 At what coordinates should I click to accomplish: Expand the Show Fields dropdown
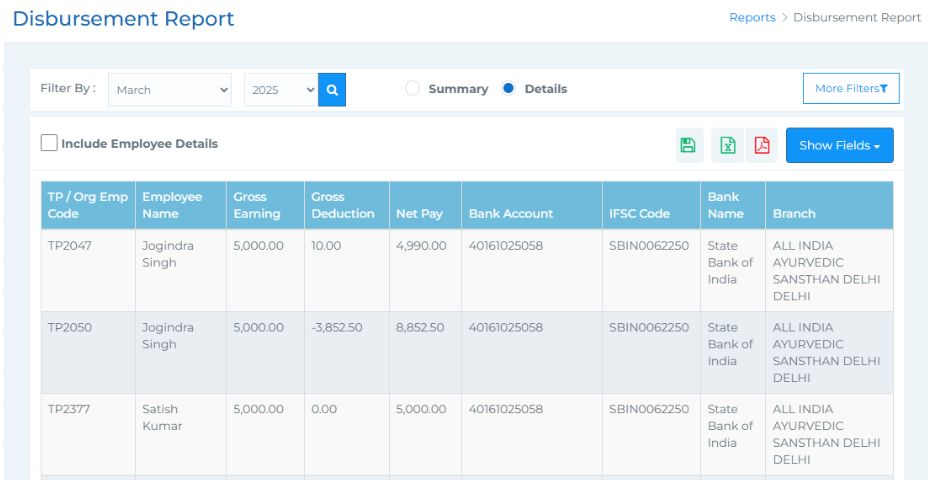(x=839, y=145)
